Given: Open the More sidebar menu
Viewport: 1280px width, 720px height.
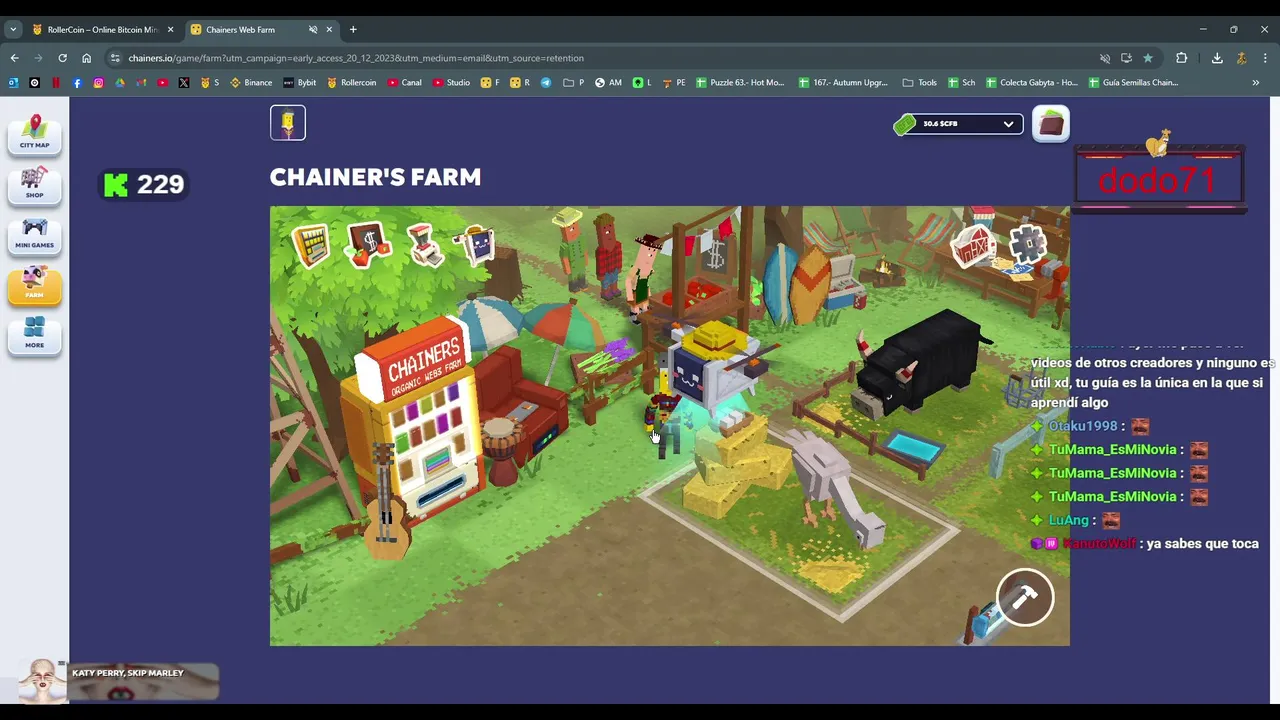Looking at the screenshot, I should tap(34, 334).
